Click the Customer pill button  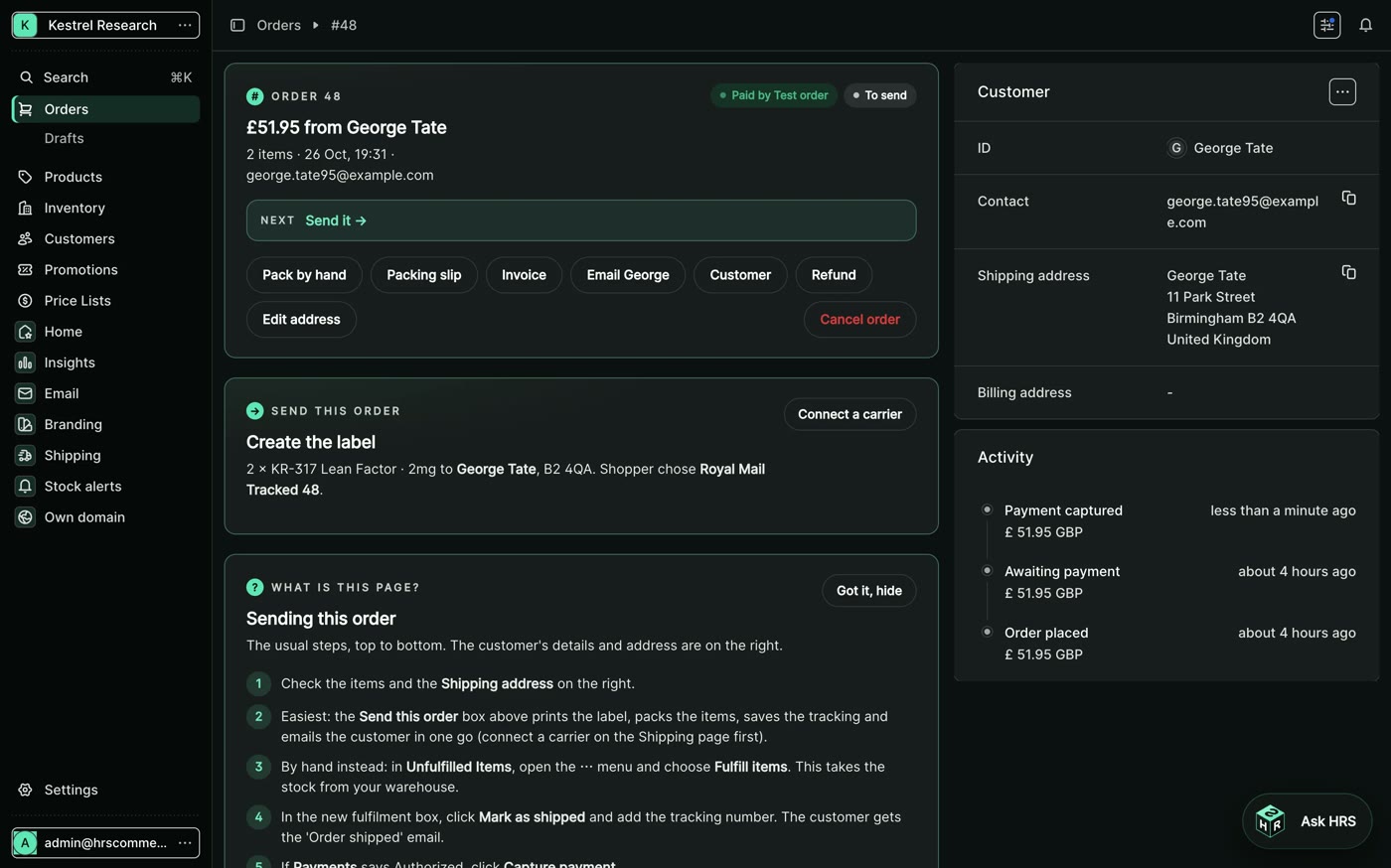[740, 275]
